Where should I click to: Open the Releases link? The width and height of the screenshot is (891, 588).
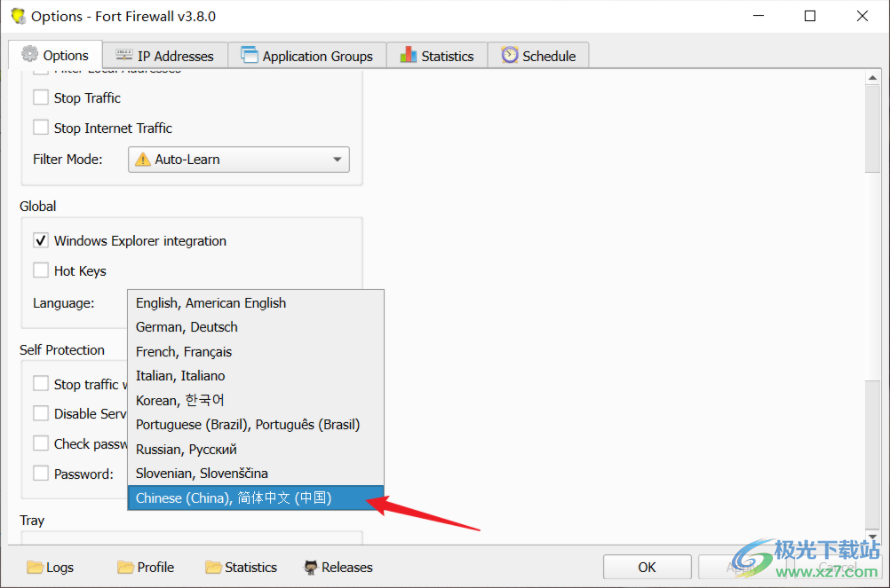(x=339, y=567)
